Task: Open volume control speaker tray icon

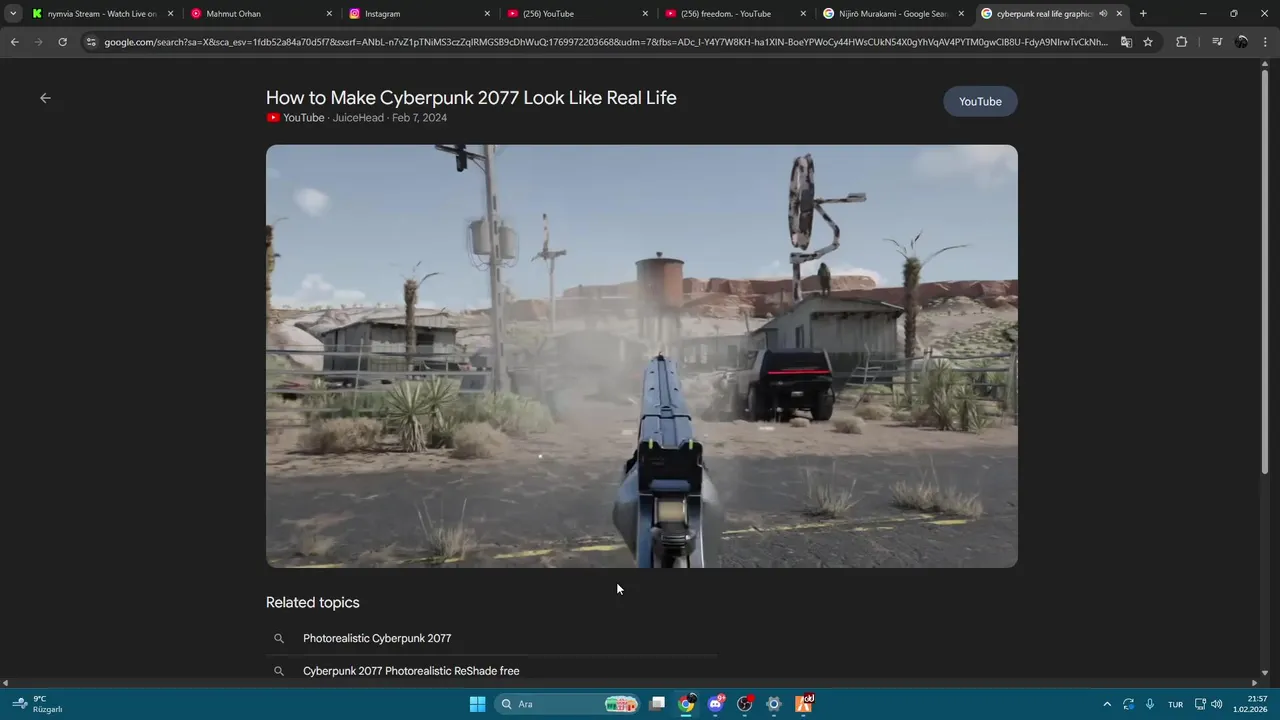Action: (1217, 704)
